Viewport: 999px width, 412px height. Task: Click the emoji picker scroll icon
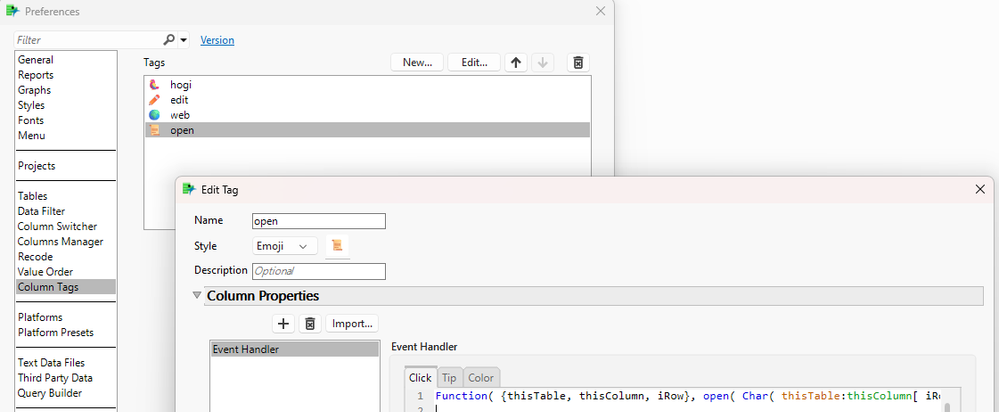coord(337,246)
